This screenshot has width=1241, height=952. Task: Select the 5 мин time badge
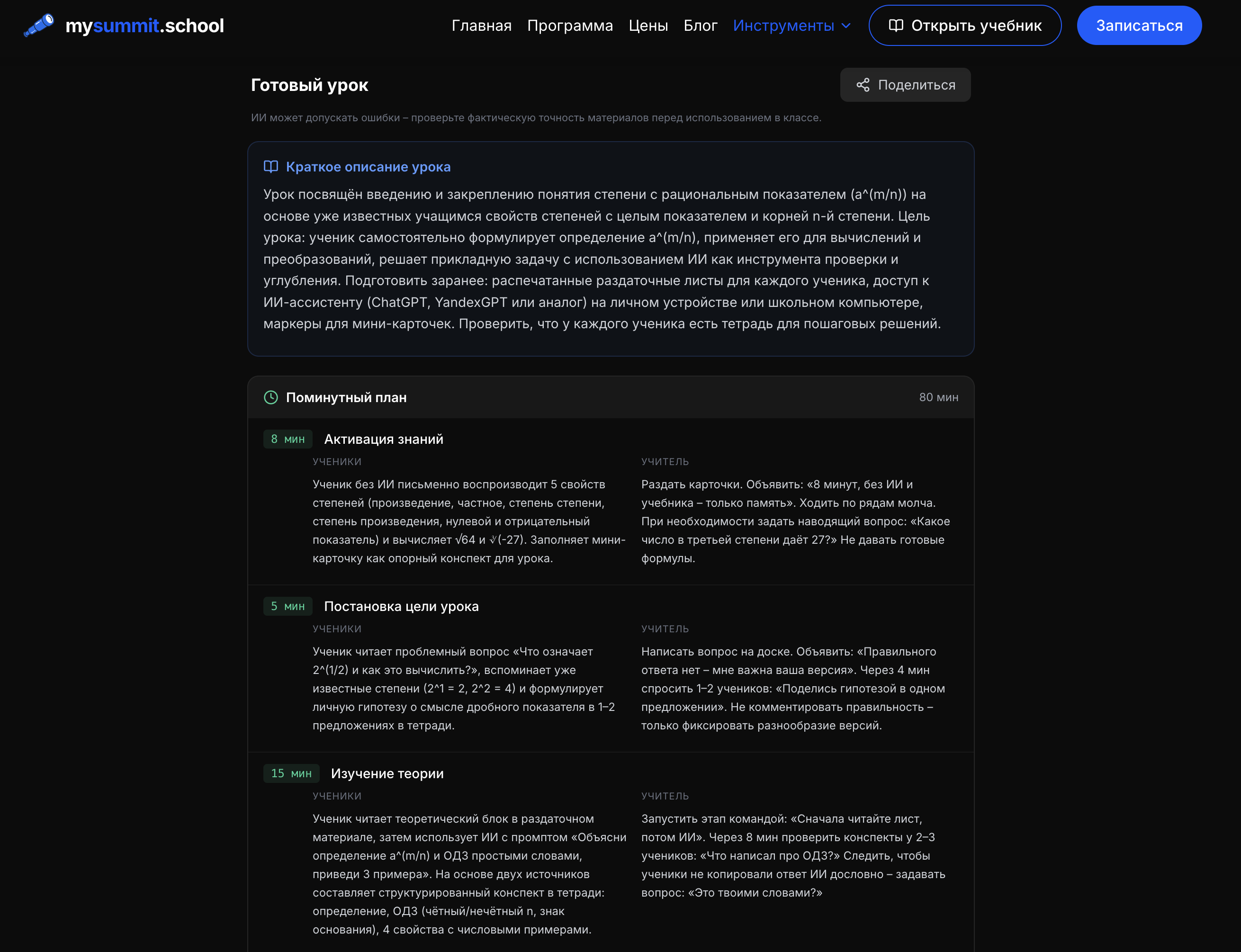click(x=288, y=606)
